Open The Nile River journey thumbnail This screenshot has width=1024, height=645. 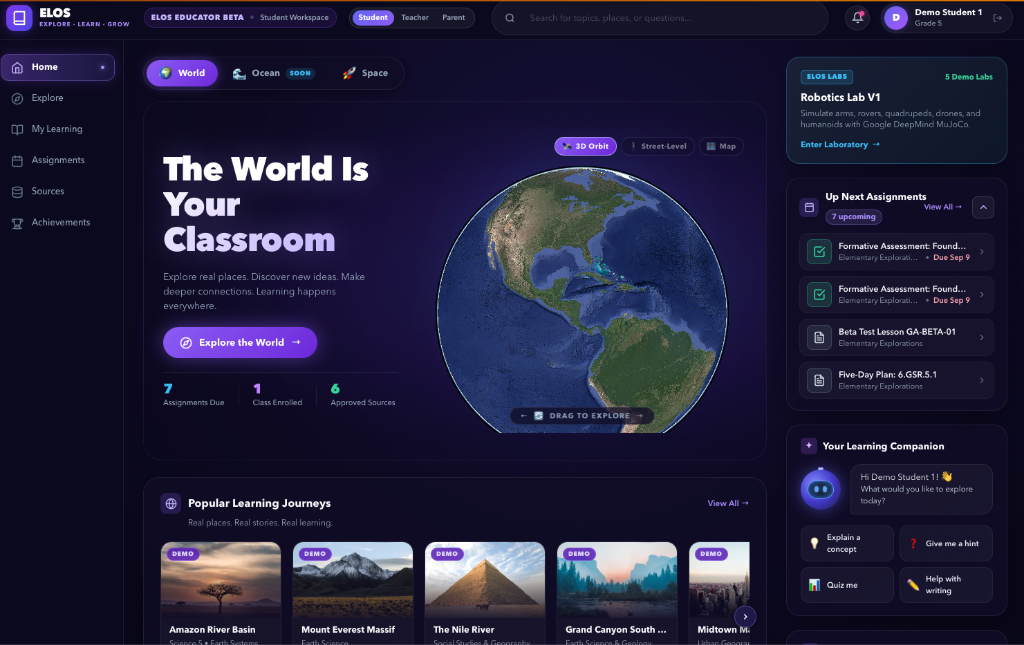(485, 580)
